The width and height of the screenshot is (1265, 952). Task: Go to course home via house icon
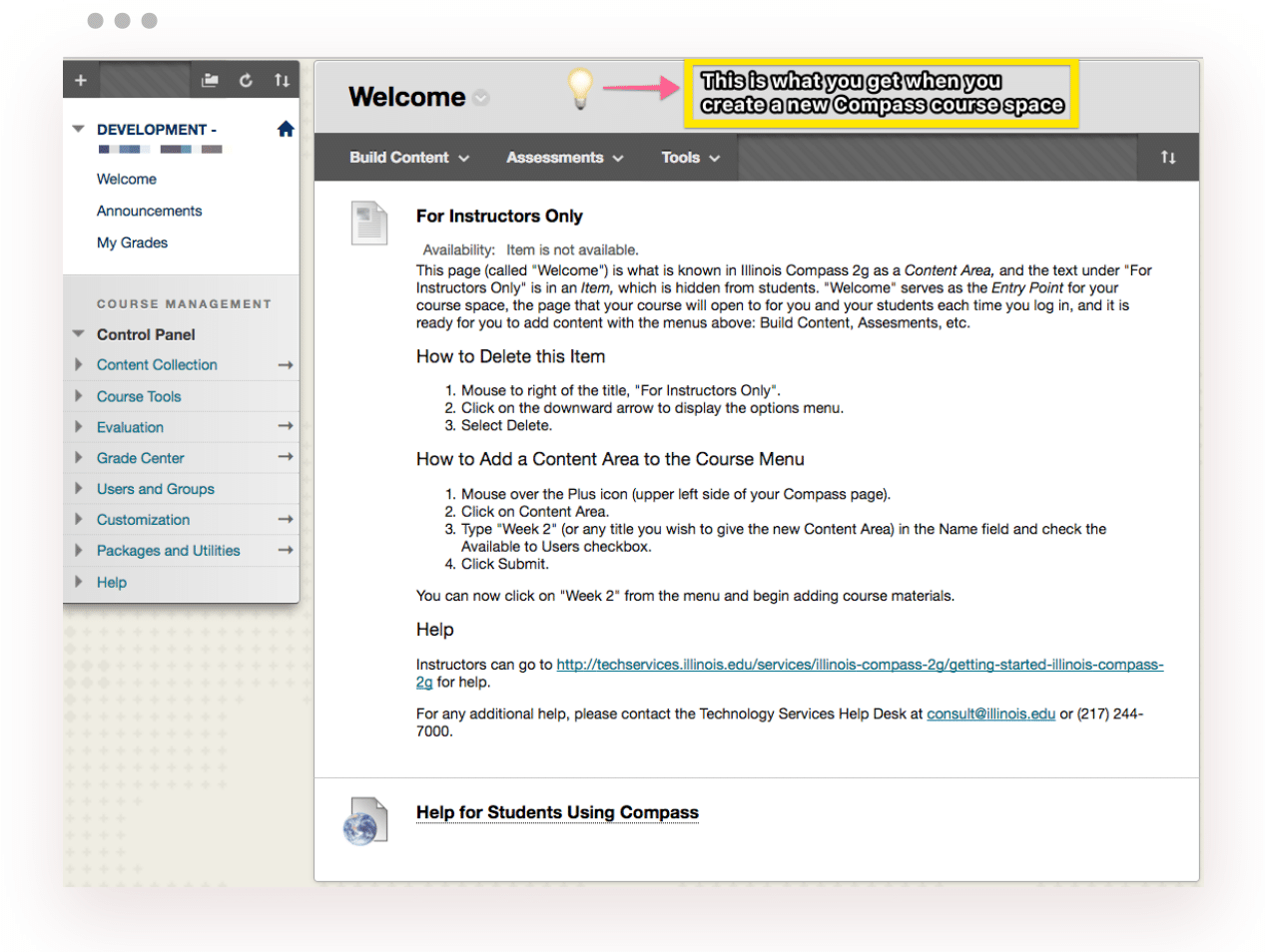[x=286, y=129]
